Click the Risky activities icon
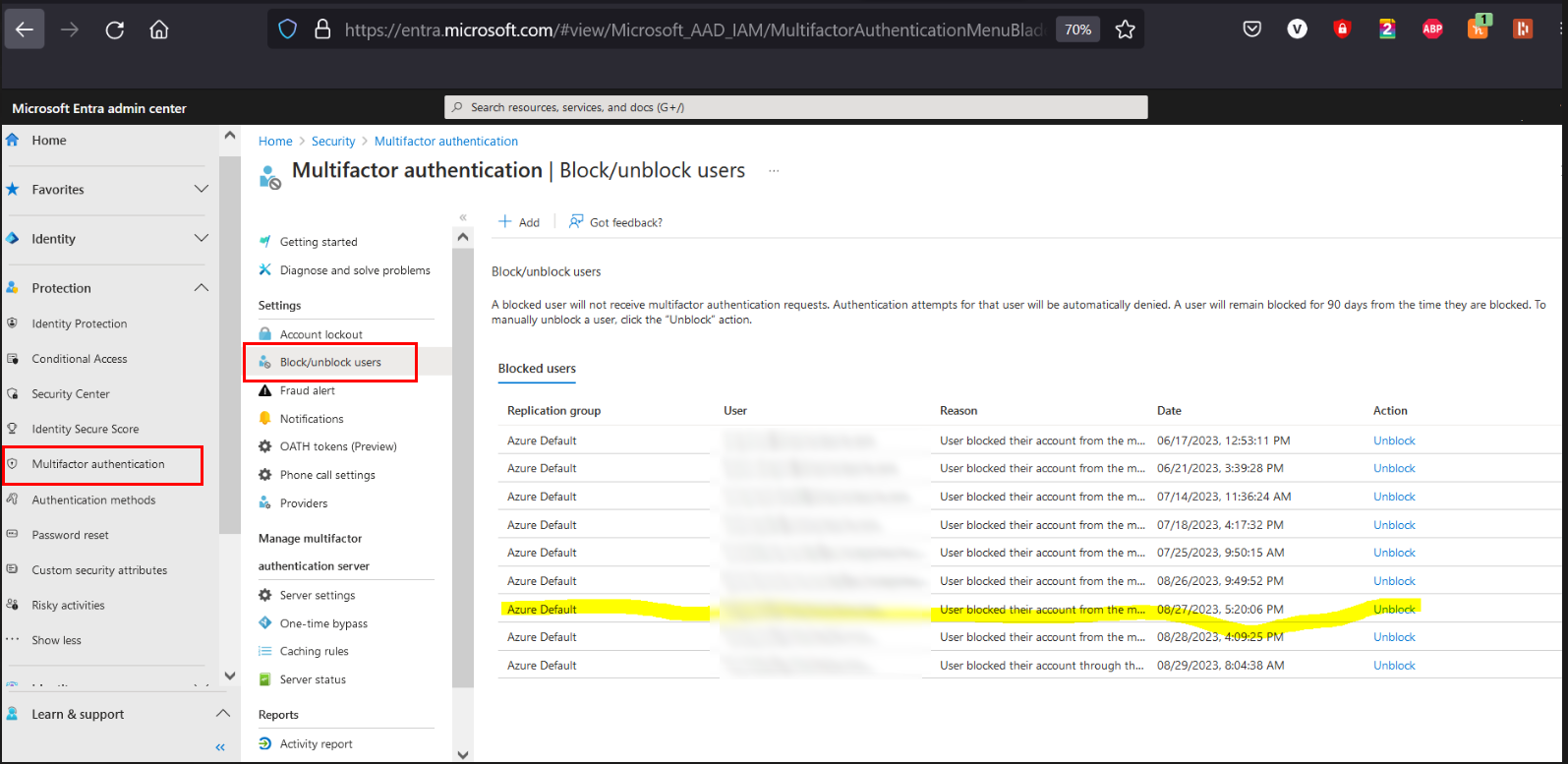This screenshot has width=1568, height=764. (x=13, y=605)
